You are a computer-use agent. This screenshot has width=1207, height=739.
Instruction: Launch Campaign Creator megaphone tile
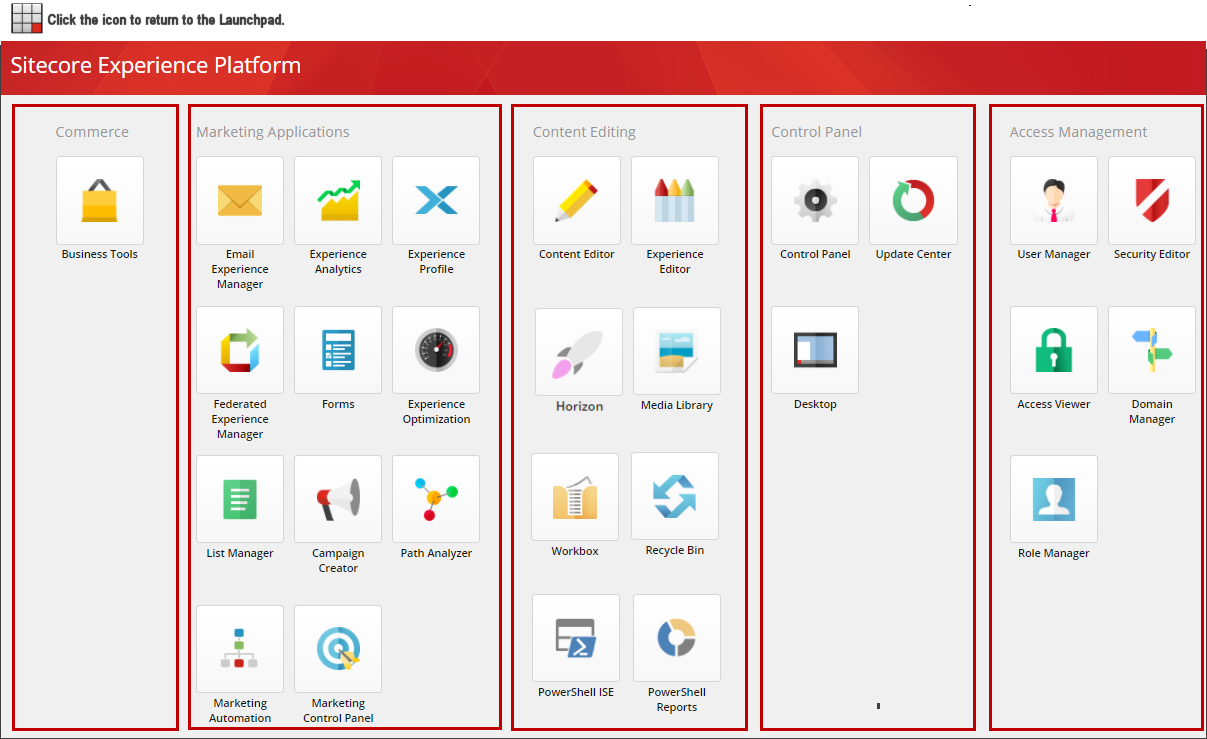pos(338,499)
